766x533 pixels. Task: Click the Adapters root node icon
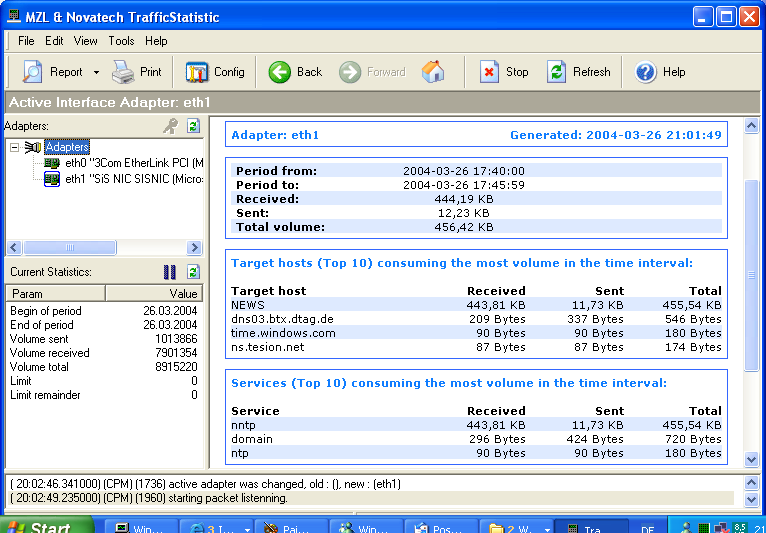tap(33, 147)
